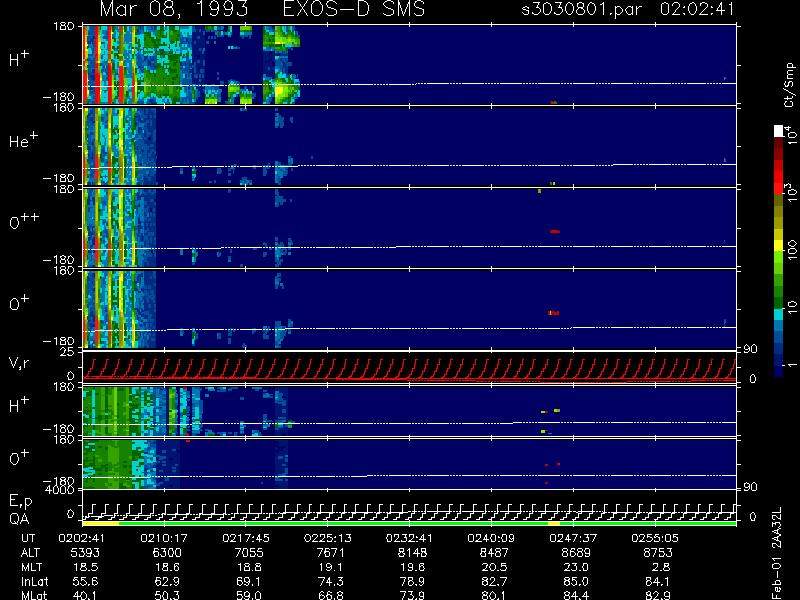Click the red spot in the O++ panel

(x=555, y=232)
